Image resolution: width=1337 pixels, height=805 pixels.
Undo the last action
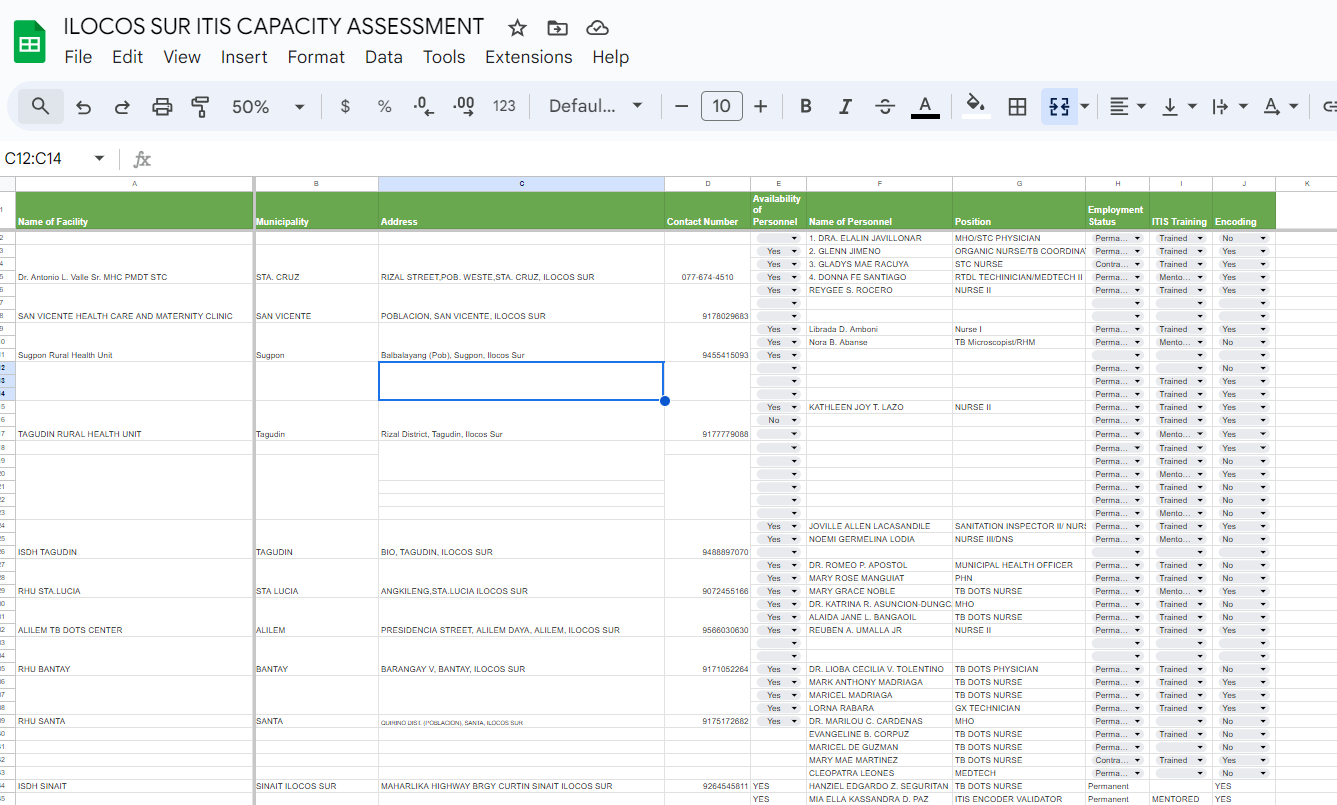84,106
